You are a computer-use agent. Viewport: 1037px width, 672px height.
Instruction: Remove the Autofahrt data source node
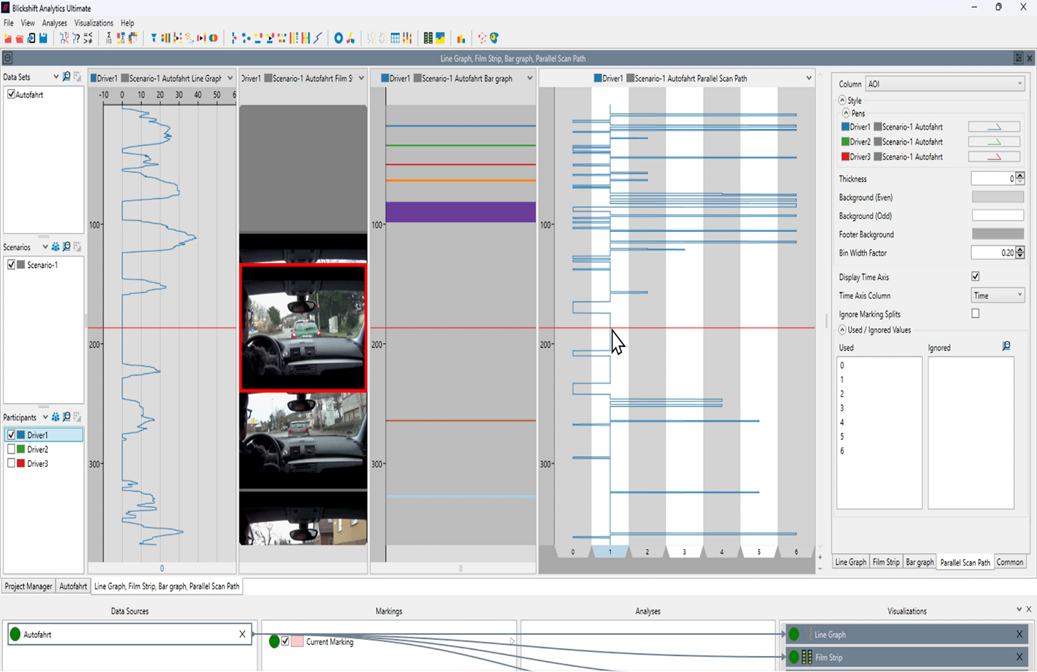click(242, 634)
